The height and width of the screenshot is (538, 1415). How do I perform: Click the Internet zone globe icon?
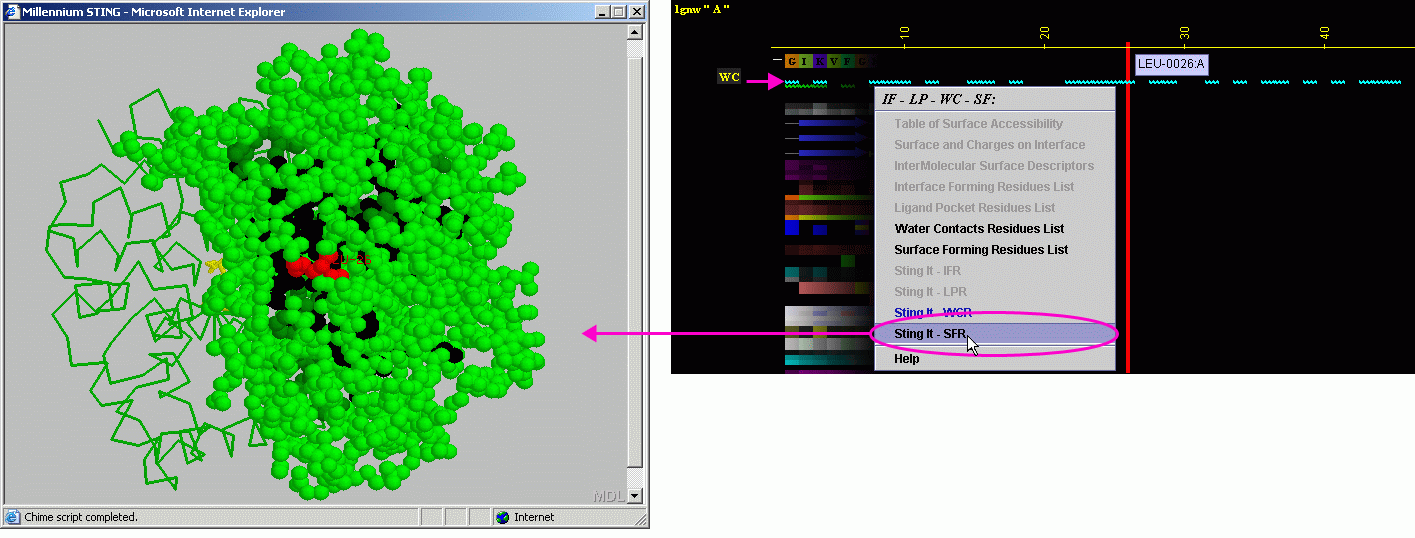coord(503,517)
